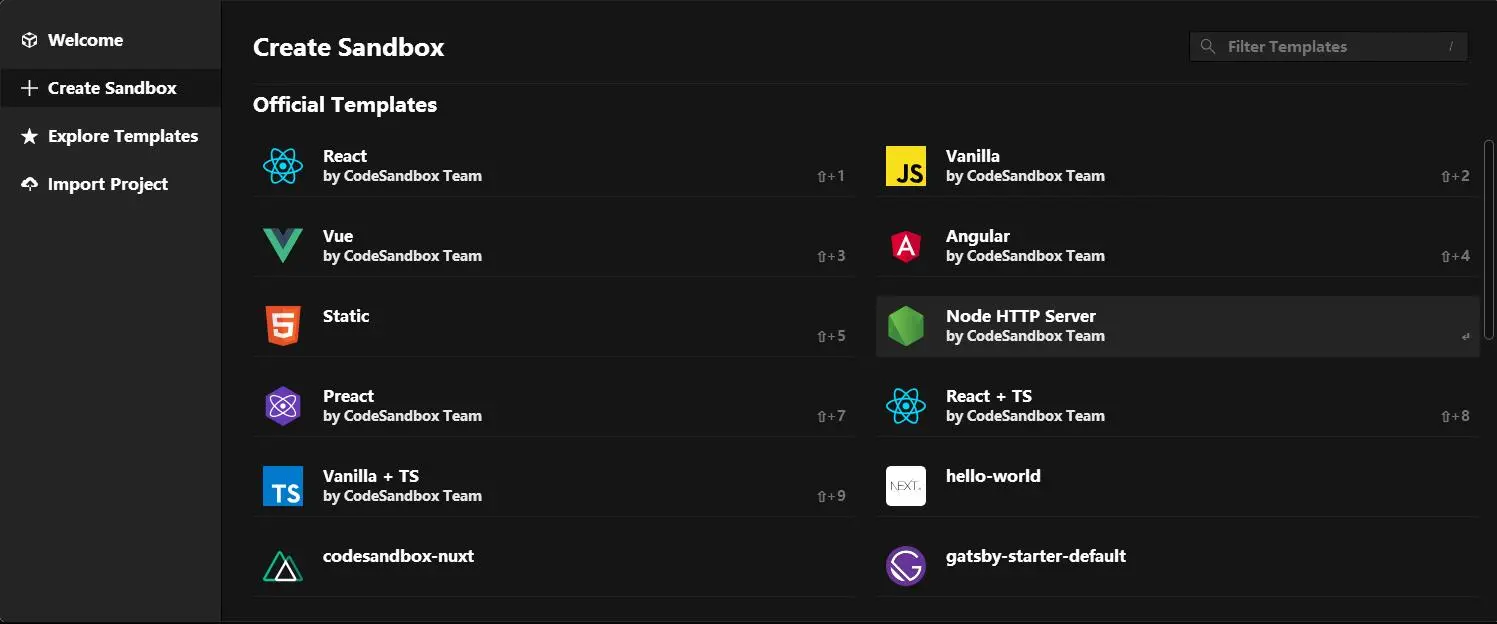The height and width of the screenshot is (624, 1497).
Task: Select the blue TS Vanilla icon
Action: (283, 486)
